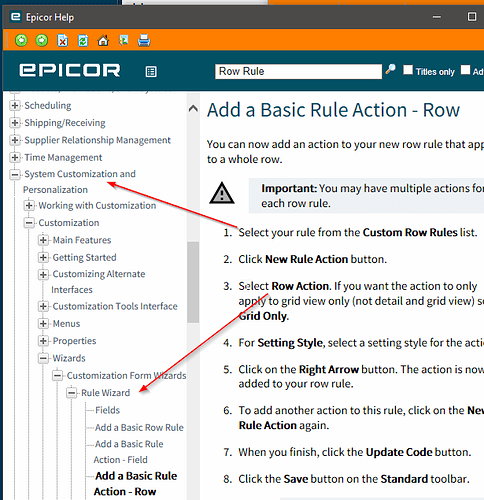Expand Supplier Relationship Management node
This screenshot has width=484, height=500.
click(x=15, y=140)
